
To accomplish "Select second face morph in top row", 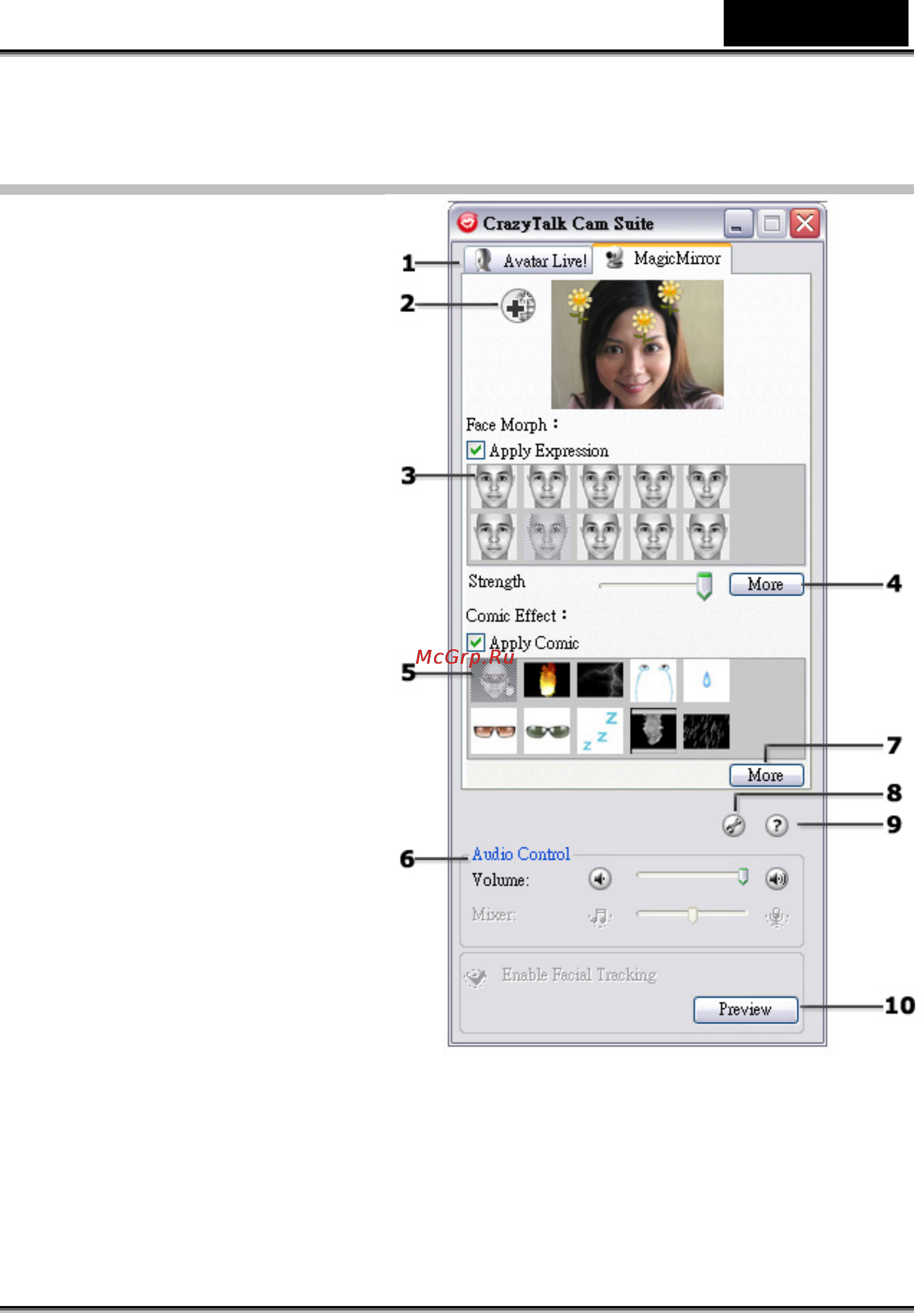I will pos(547,487).
